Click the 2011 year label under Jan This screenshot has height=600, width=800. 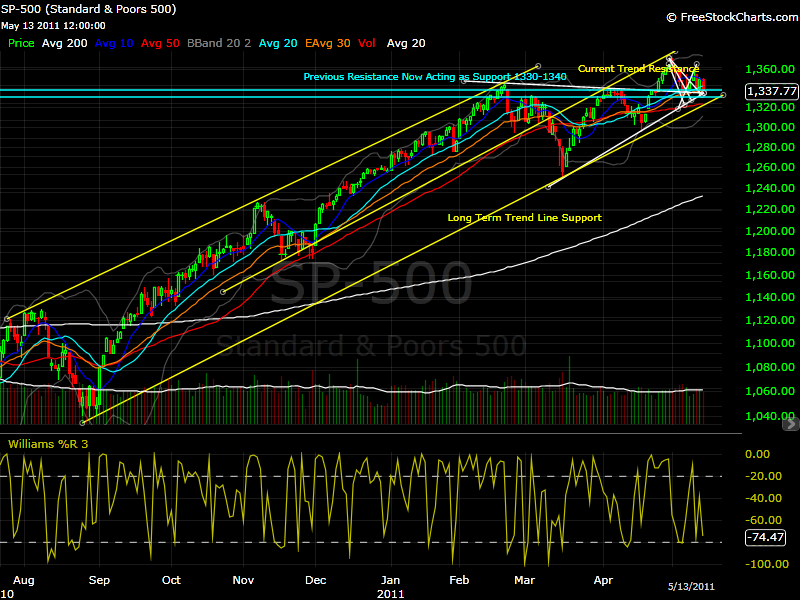tap(390, 594)
